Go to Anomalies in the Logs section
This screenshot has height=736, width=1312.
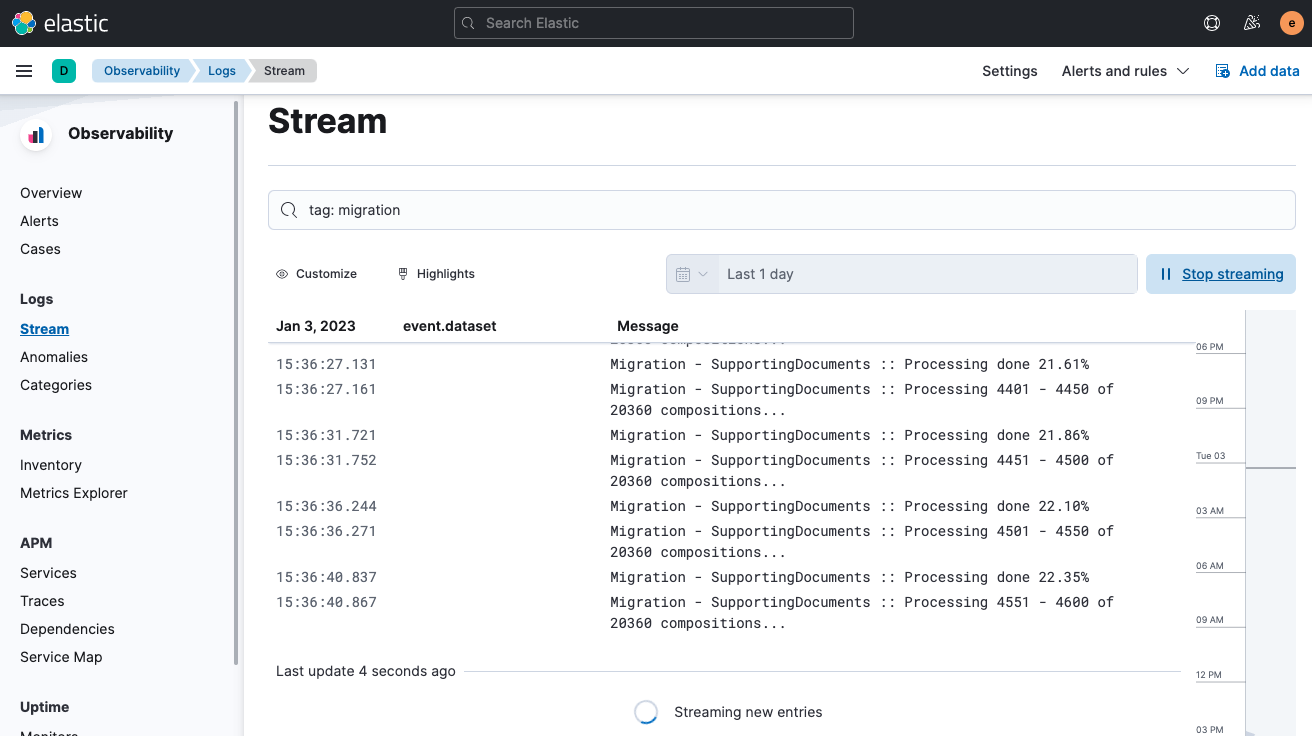(54, 357)
